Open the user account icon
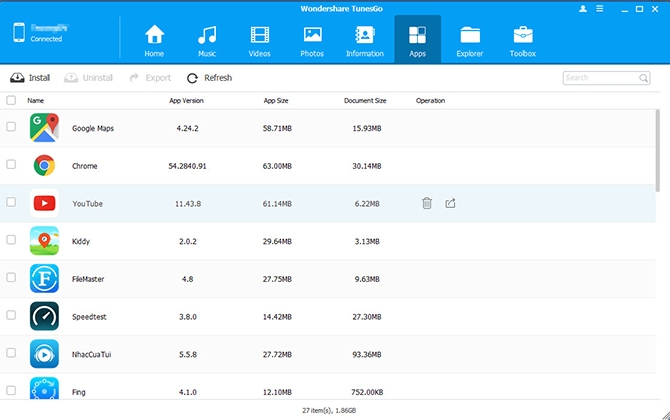 (x=583, y=9)
